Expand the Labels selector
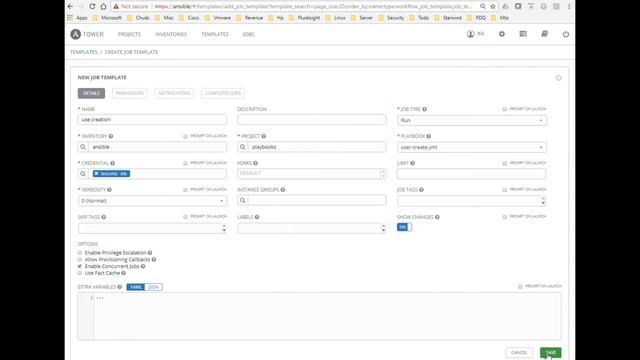640x360 pixels. 383,228
